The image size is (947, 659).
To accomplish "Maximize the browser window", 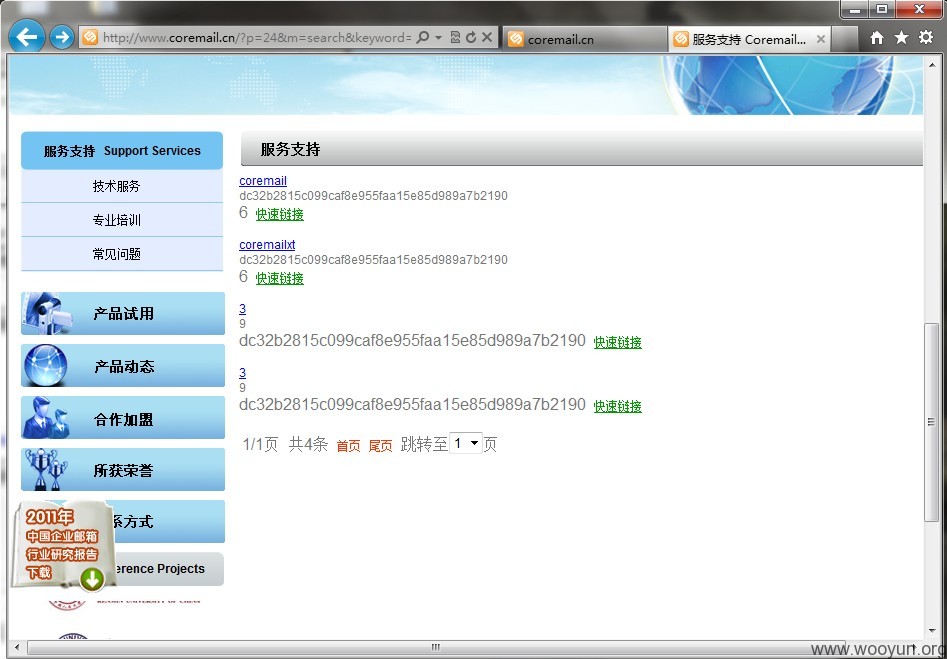I will click(x=882, y=10).
